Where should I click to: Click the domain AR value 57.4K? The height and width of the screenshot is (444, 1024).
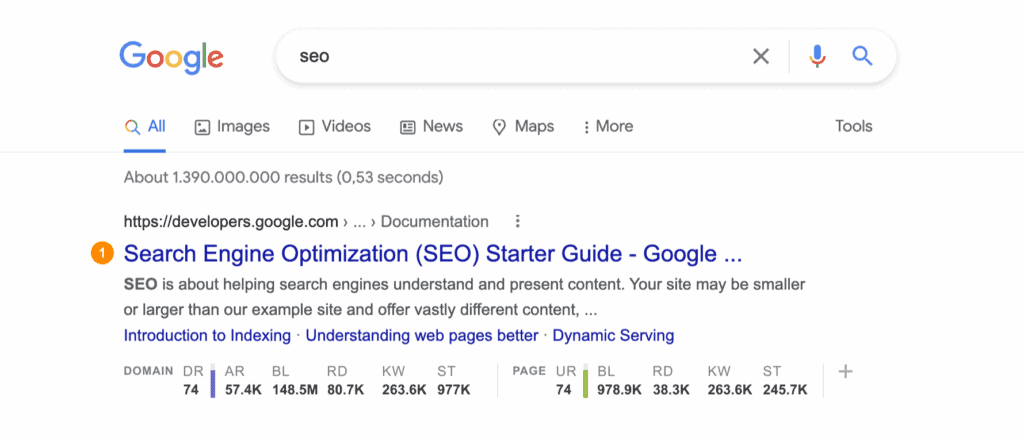[x=241, y=390]
